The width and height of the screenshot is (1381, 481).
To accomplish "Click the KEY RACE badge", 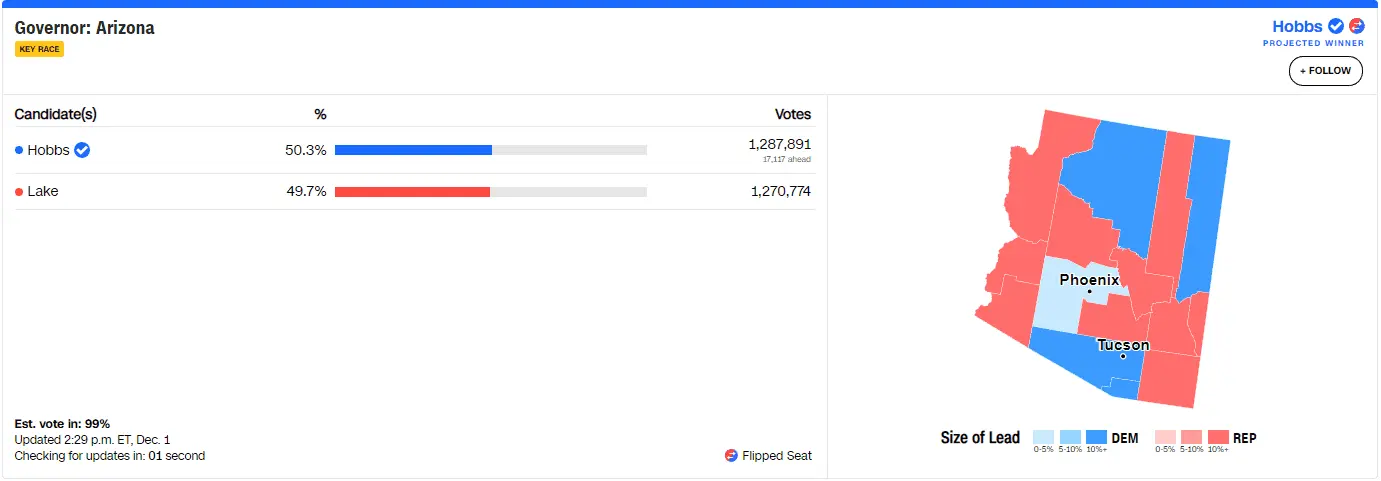I will pyautogui.click(x=40, y=49).
